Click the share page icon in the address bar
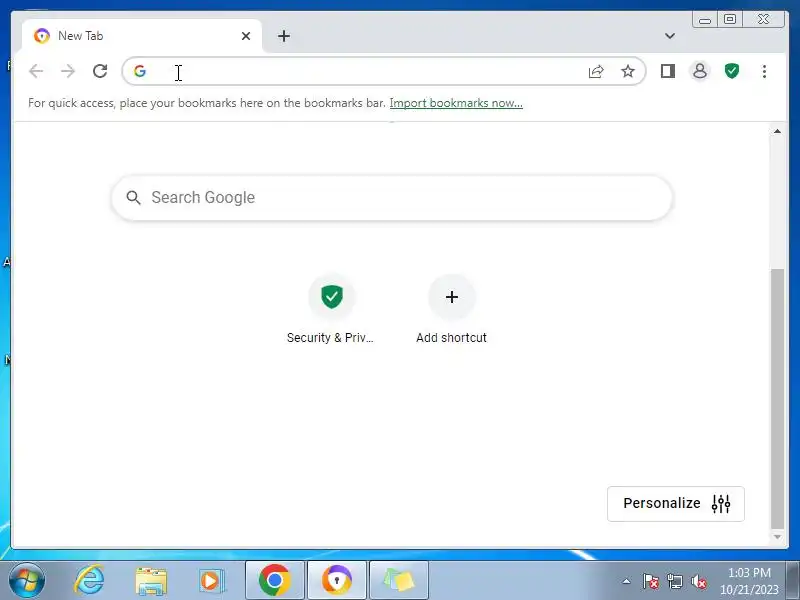Viewport: 800px width, 600px height. [x=596, y=71]
